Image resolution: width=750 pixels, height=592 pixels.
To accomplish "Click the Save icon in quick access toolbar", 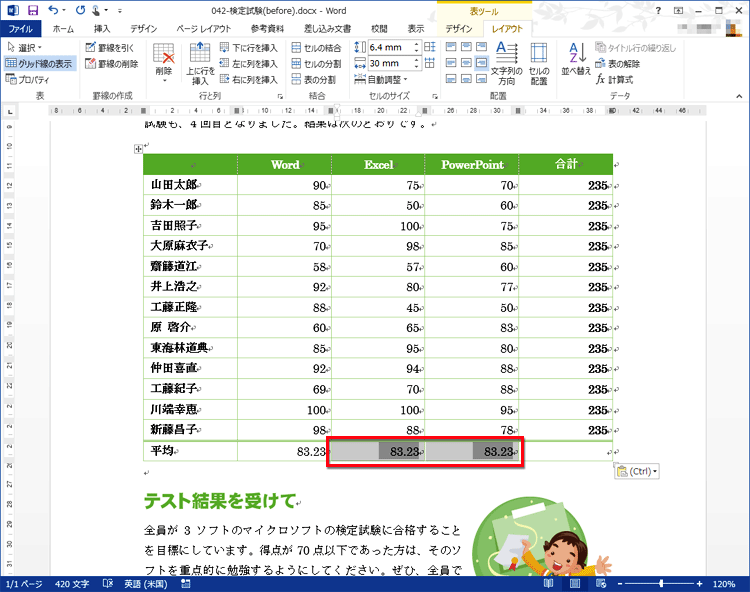I will 33,10.
